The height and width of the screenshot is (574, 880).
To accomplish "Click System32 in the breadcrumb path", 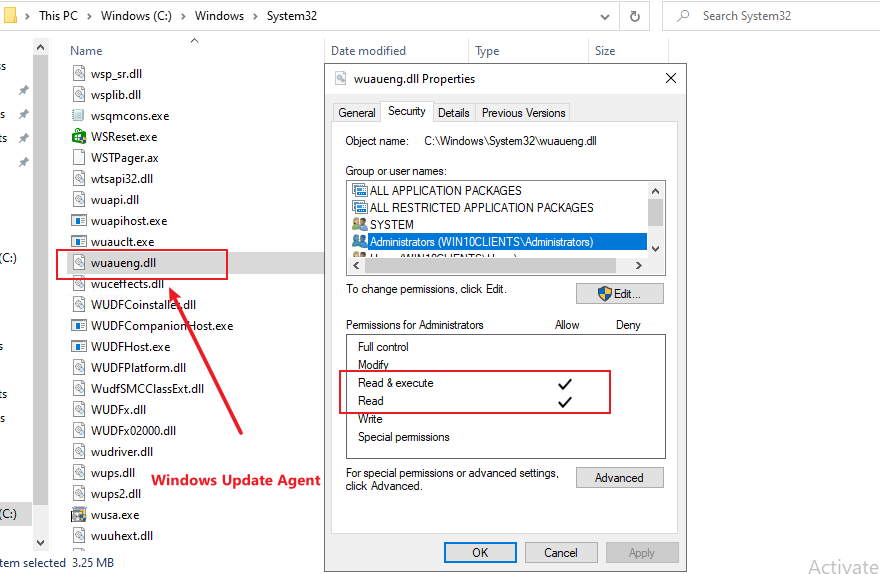I will 292,16.
